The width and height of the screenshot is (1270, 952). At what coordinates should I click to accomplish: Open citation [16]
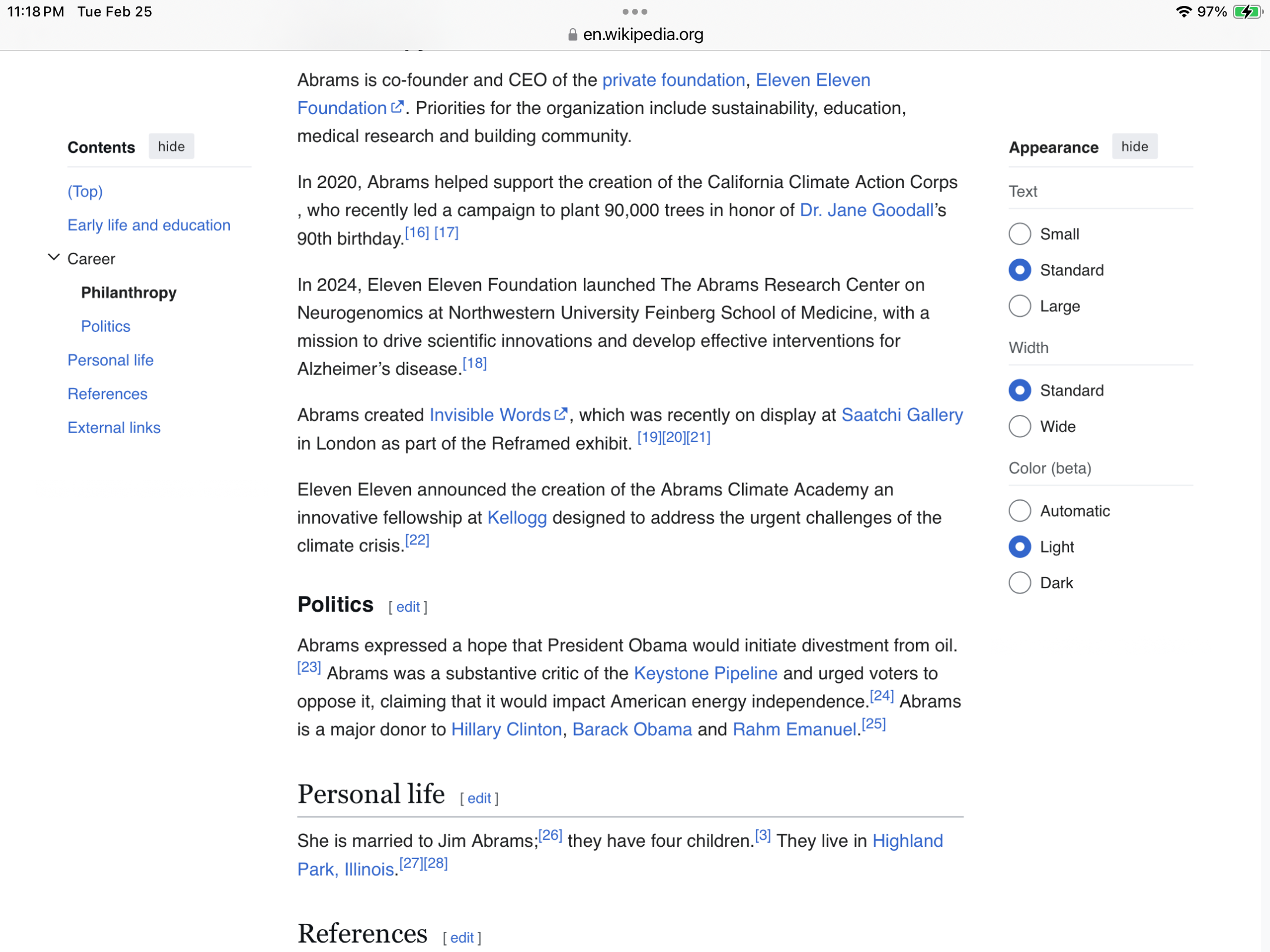(417, 233)
